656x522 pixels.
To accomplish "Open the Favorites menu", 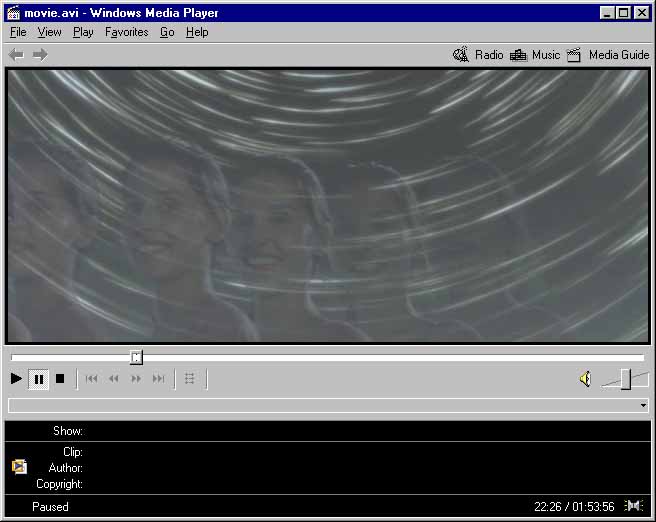I will click(126, 32).
